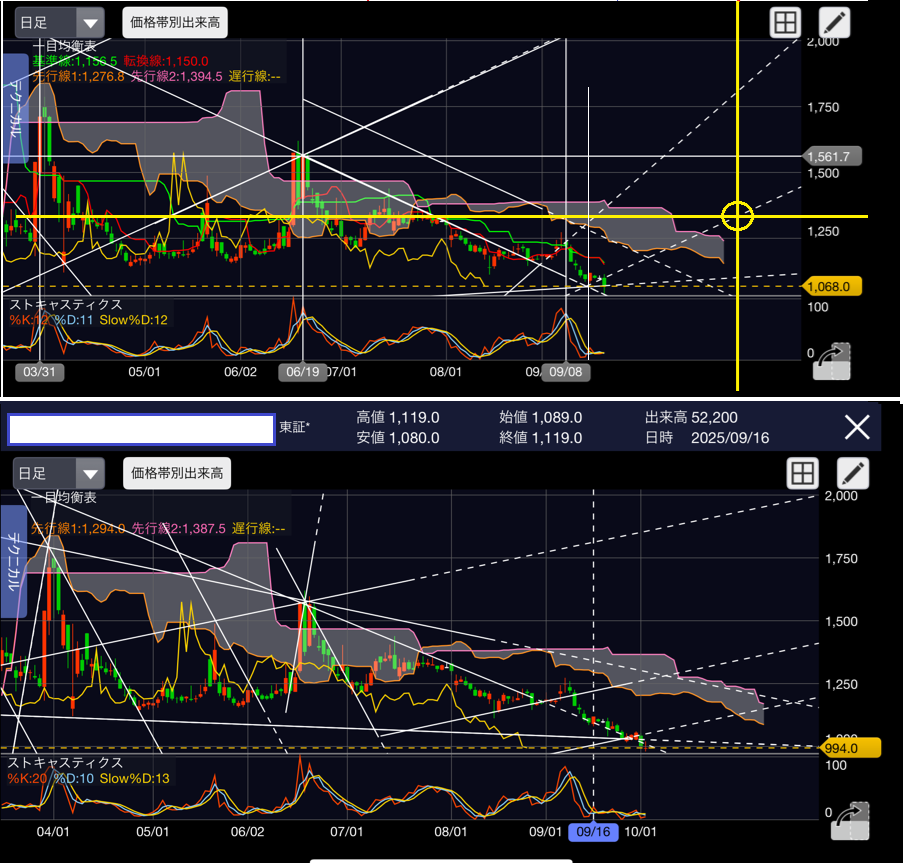
Task: Click the gray 1,561.7 price label
Action: tap(832, 157)
